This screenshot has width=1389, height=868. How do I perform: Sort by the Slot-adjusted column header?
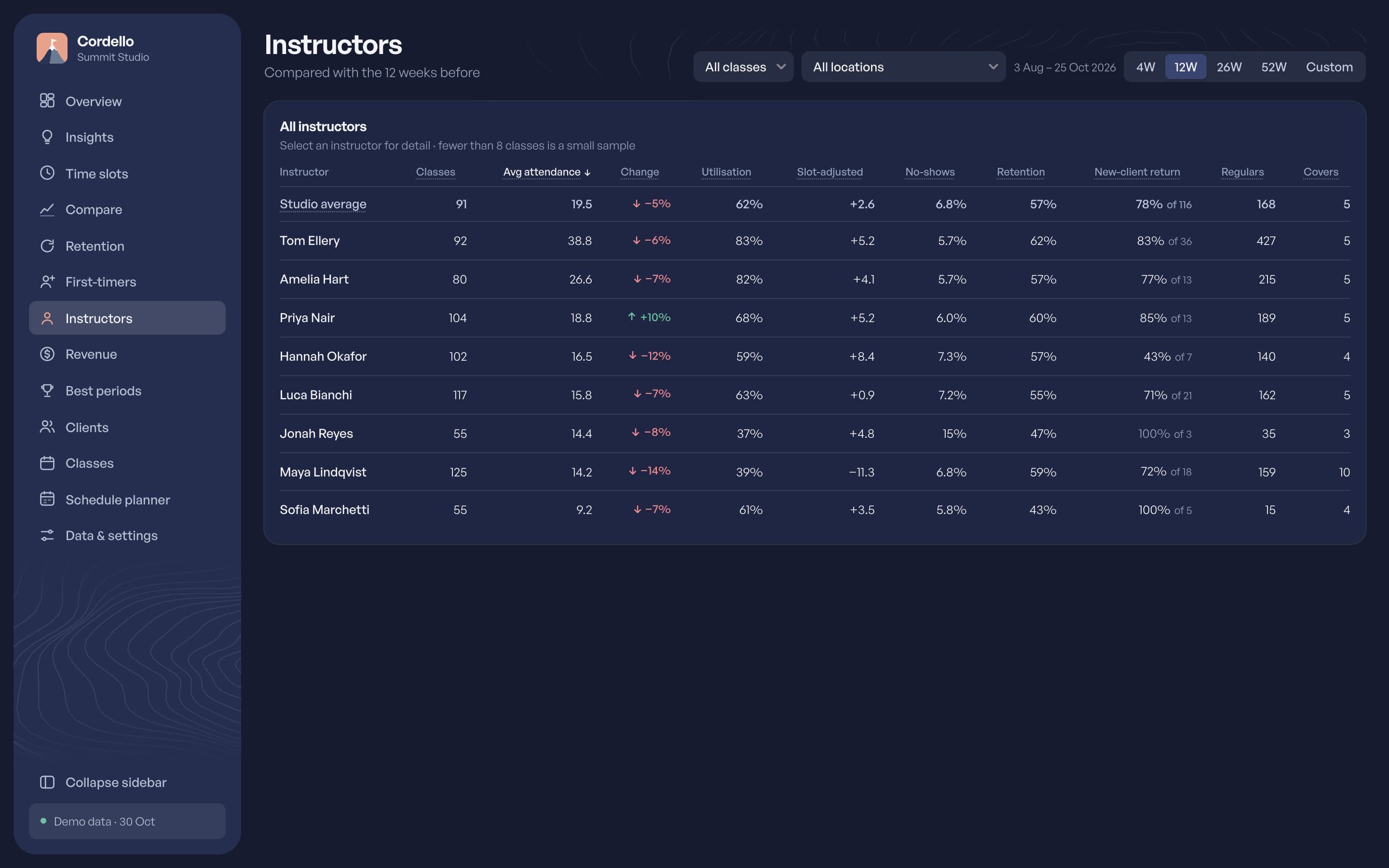coord(830,172)
